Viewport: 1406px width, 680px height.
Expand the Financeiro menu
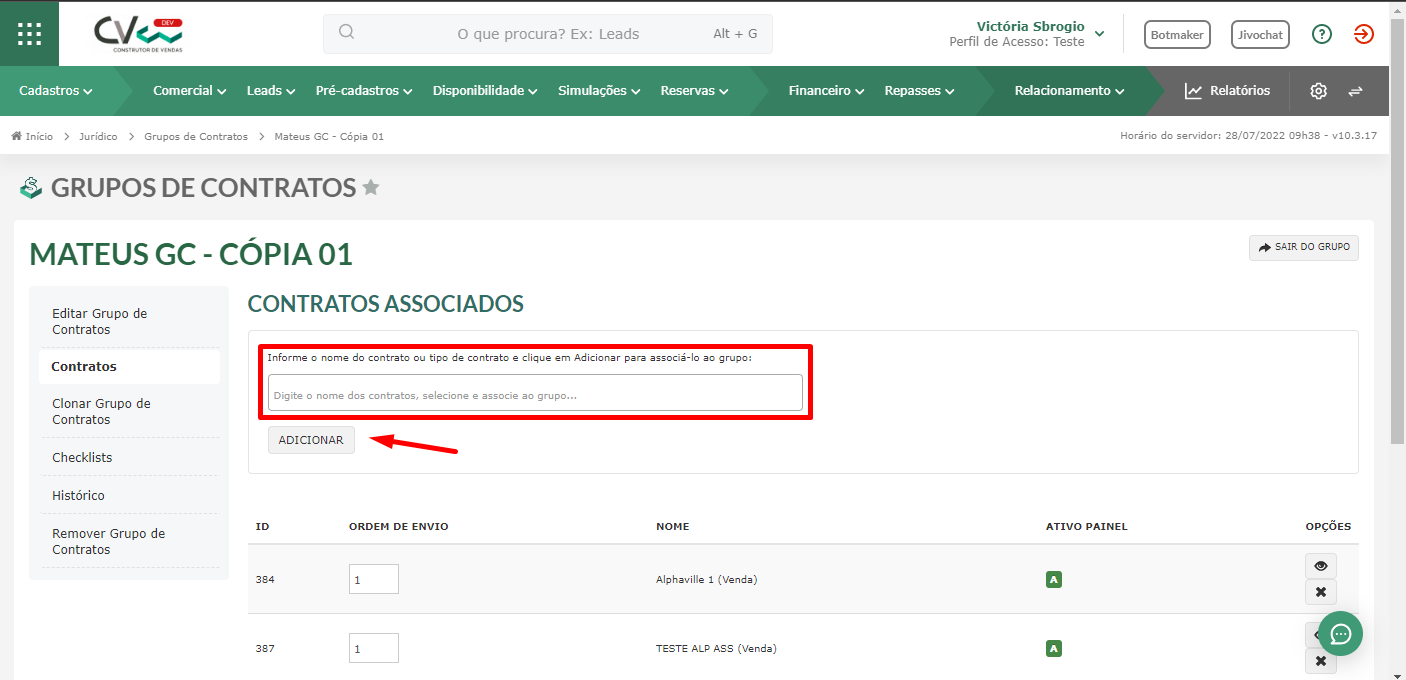826,91
